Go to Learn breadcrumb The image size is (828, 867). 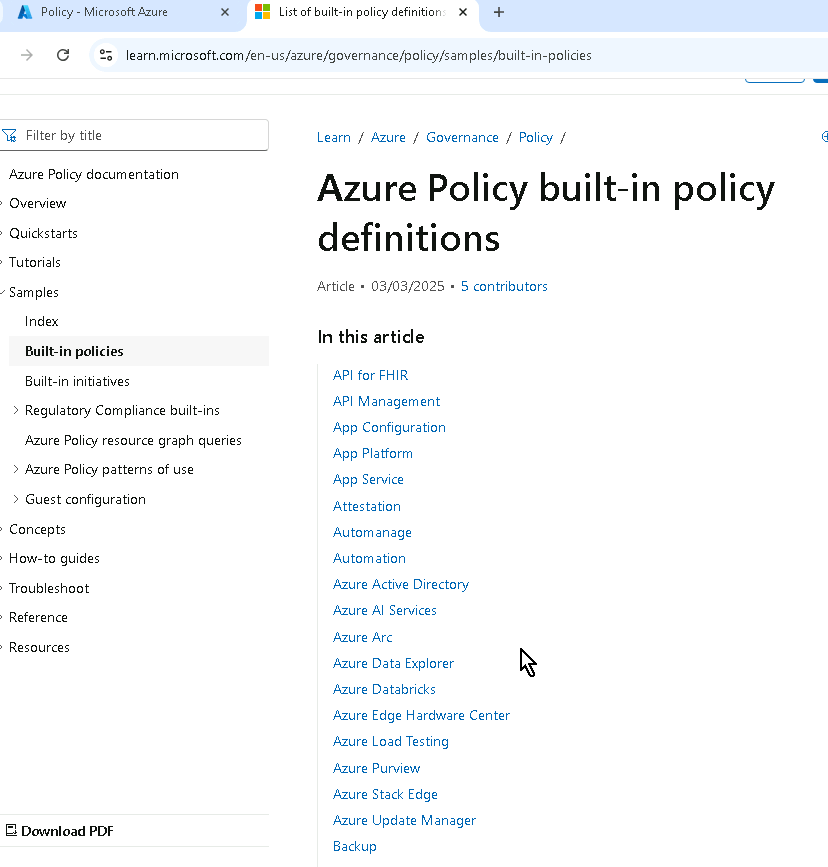pyautogui.click(x=334, y=137)
